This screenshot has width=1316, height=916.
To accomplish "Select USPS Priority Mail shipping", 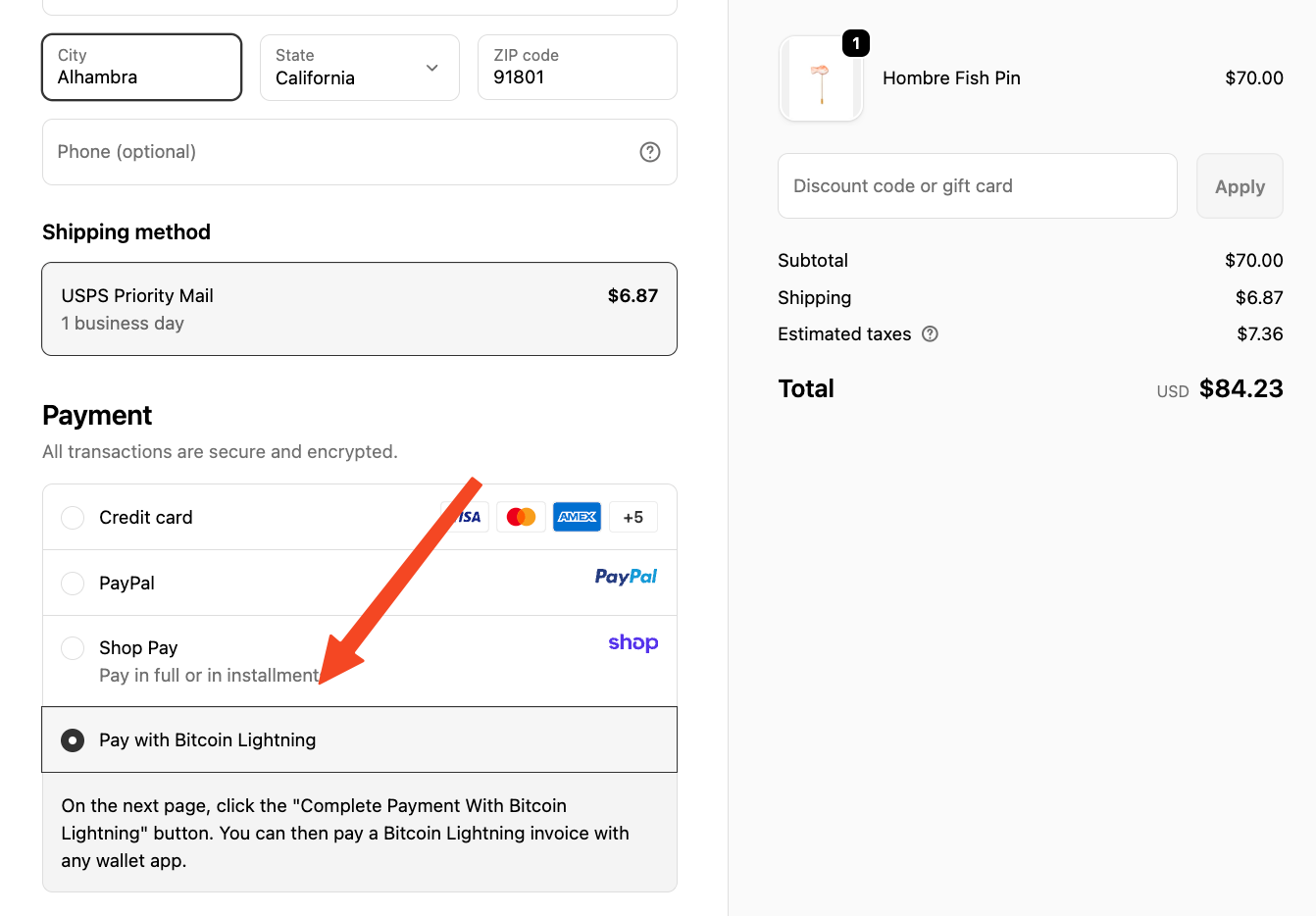I will tap(359, 309).
